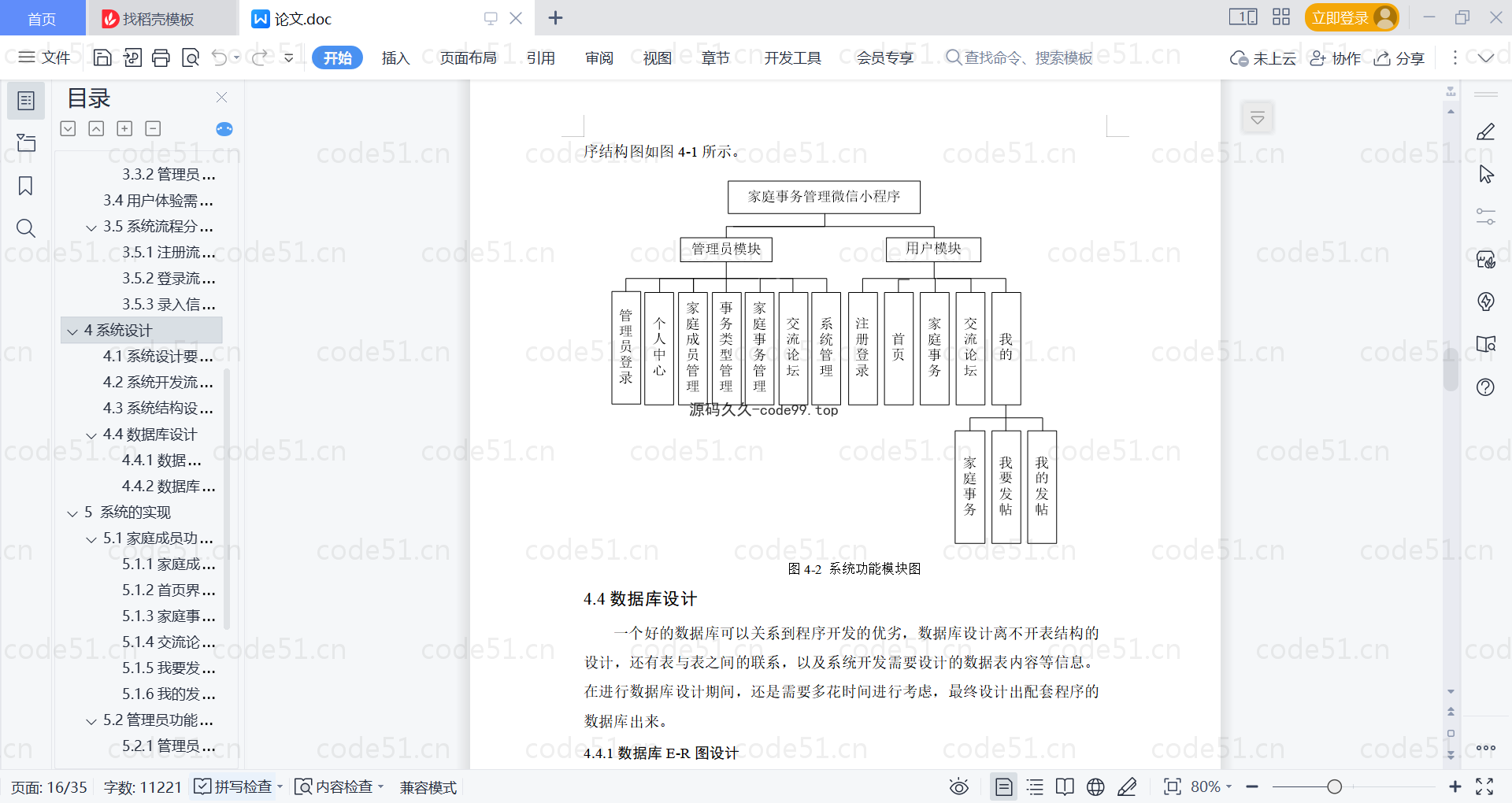Click the redo arrow icon

(259, 57)
